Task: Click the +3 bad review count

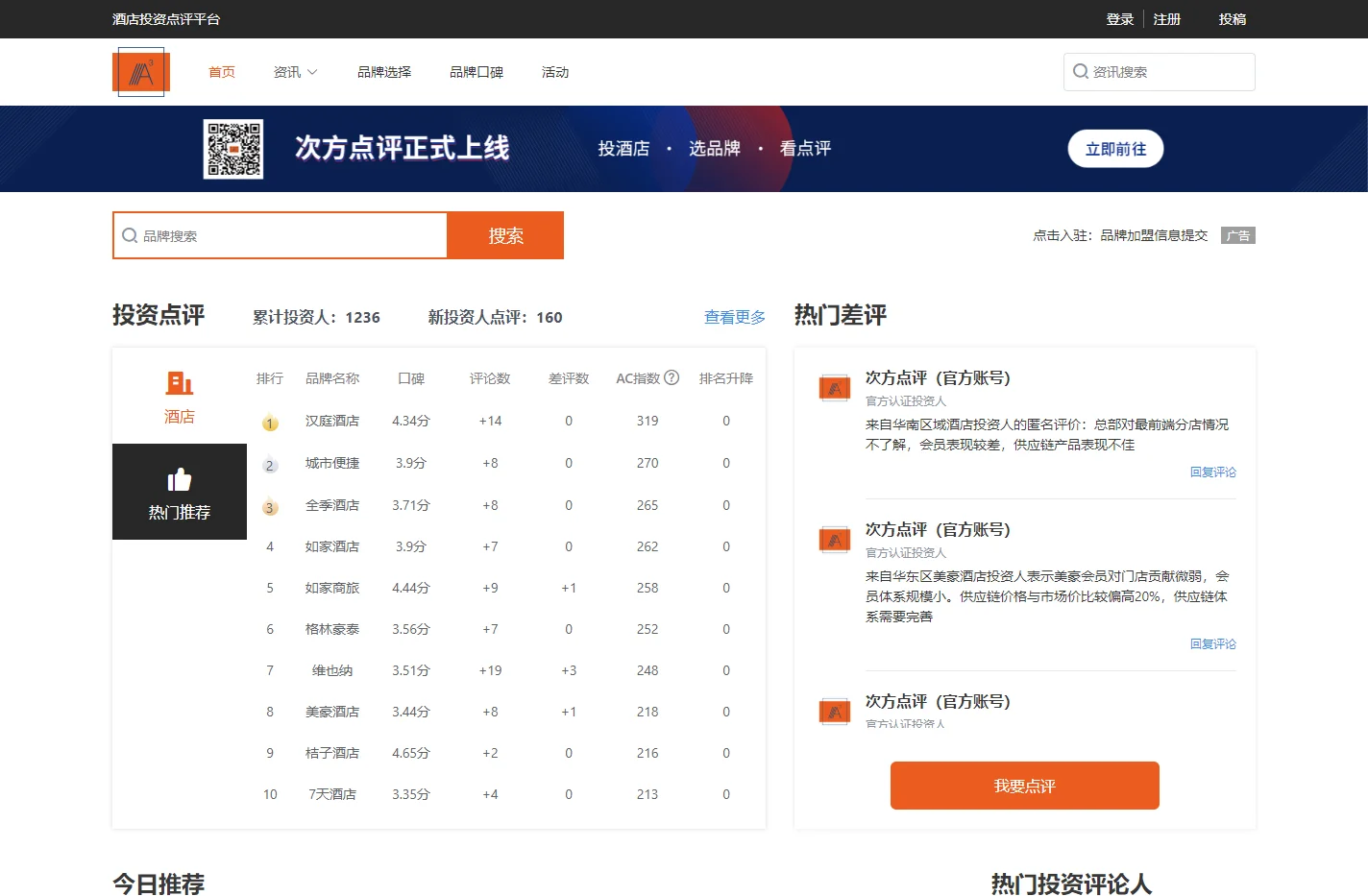Action: pyautogui.click(x=569, y=670)
